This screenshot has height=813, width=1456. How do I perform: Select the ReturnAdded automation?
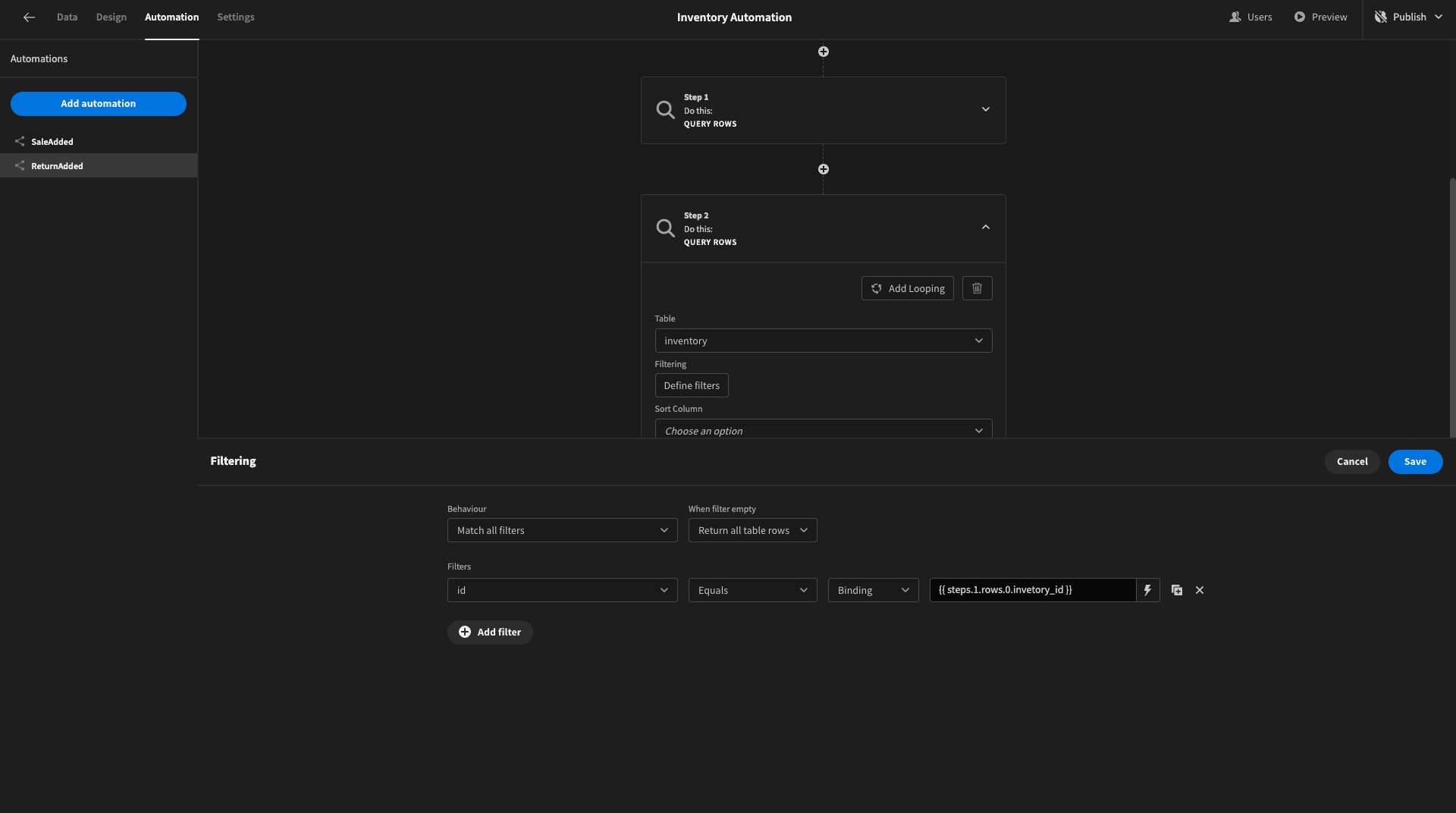(x=99, y=166)
